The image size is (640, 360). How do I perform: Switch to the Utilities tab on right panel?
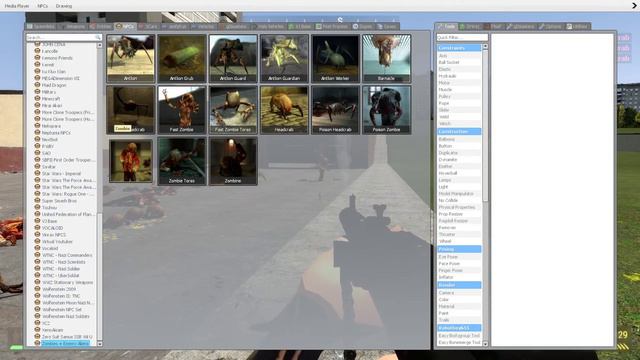(x=577, y=27)
